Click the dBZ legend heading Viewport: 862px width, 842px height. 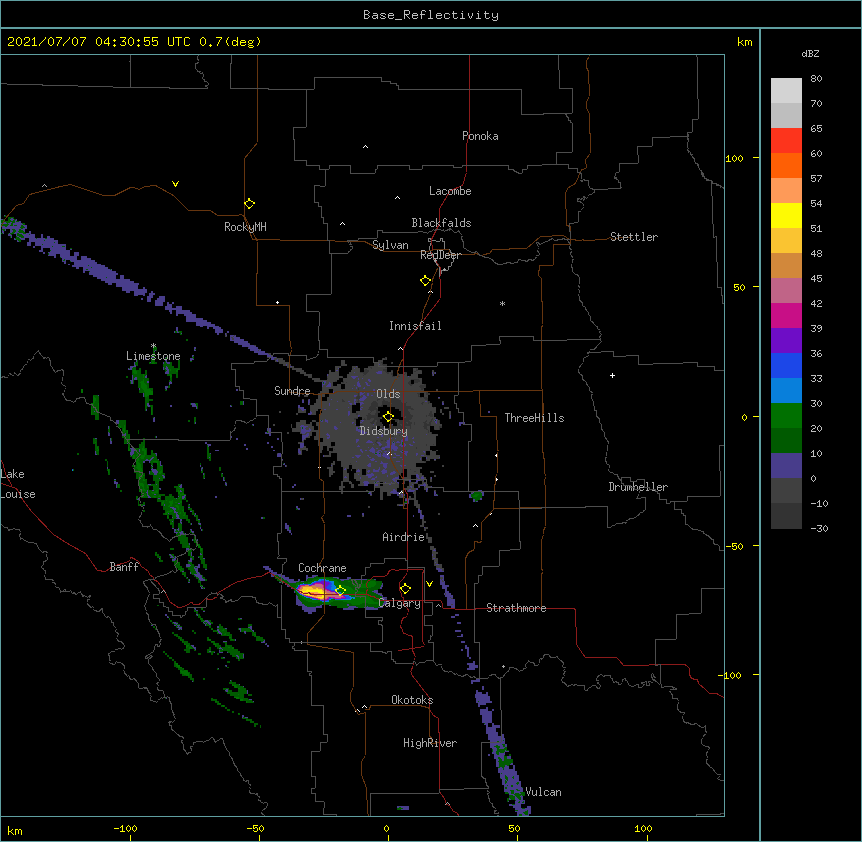point(810,53)
